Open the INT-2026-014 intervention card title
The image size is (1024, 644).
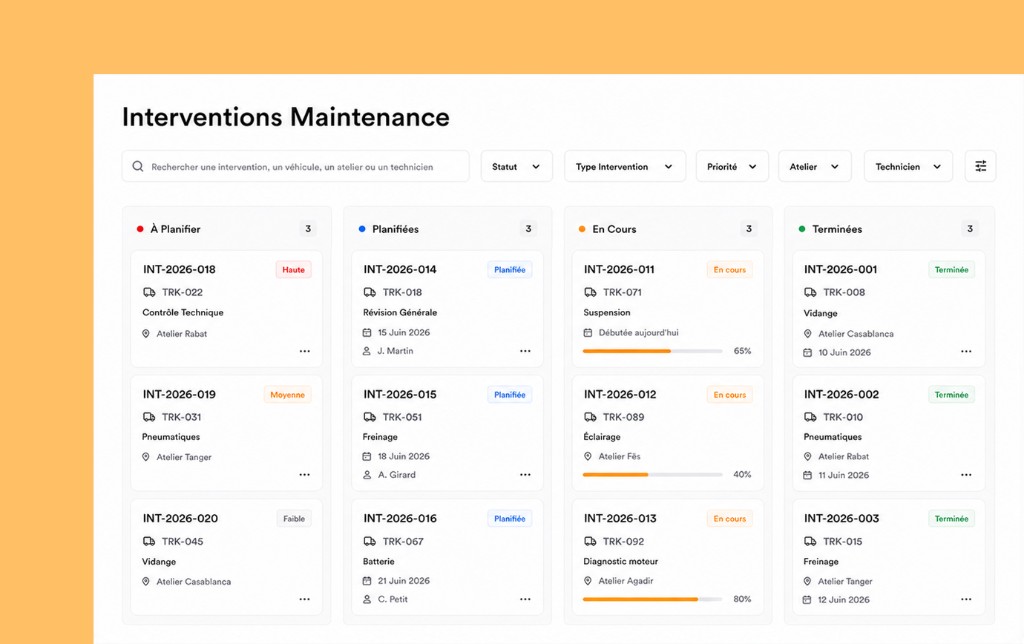(400, 270)
